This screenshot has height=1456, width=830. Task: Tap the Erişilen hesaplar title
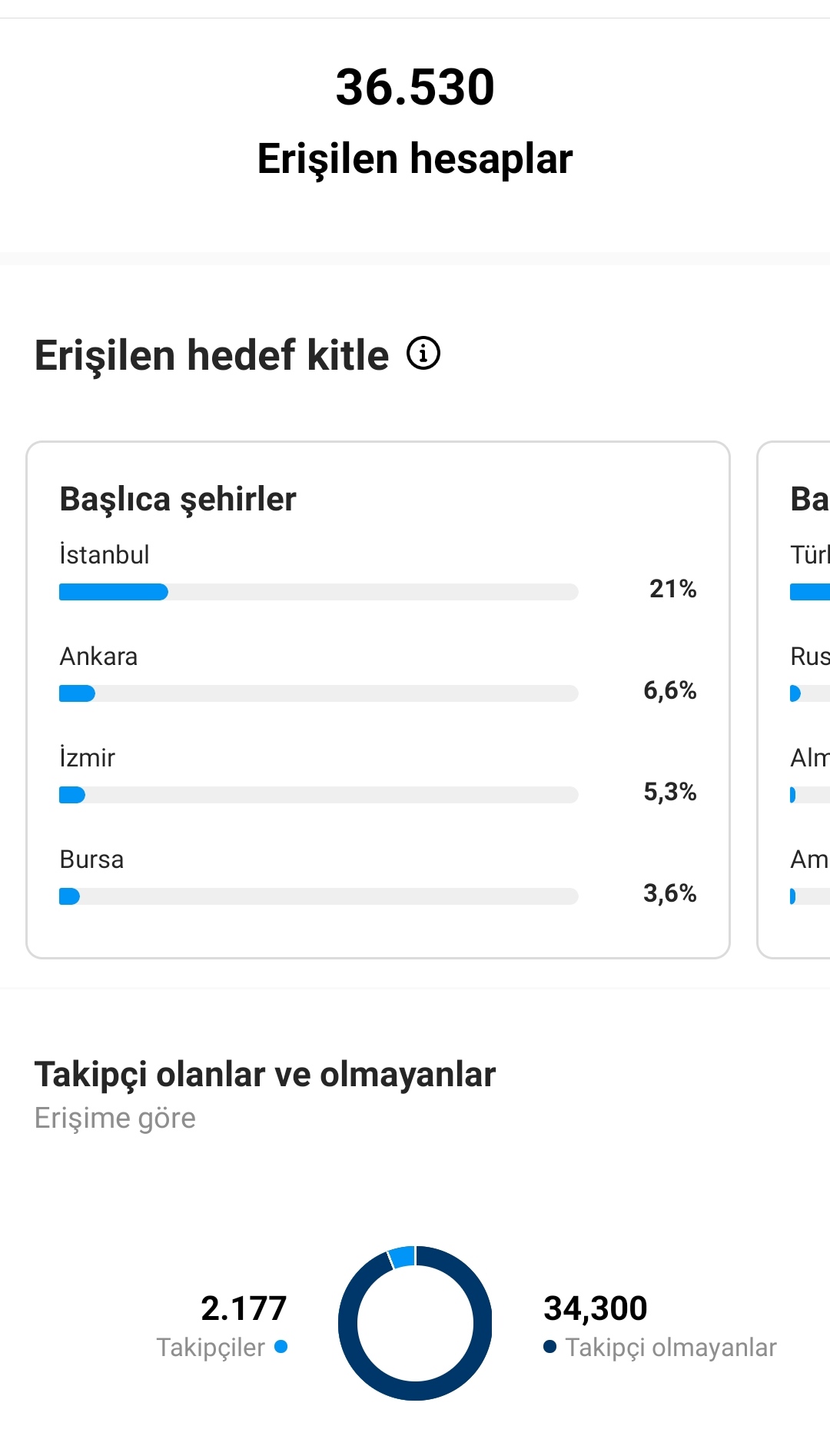(415, 159)
